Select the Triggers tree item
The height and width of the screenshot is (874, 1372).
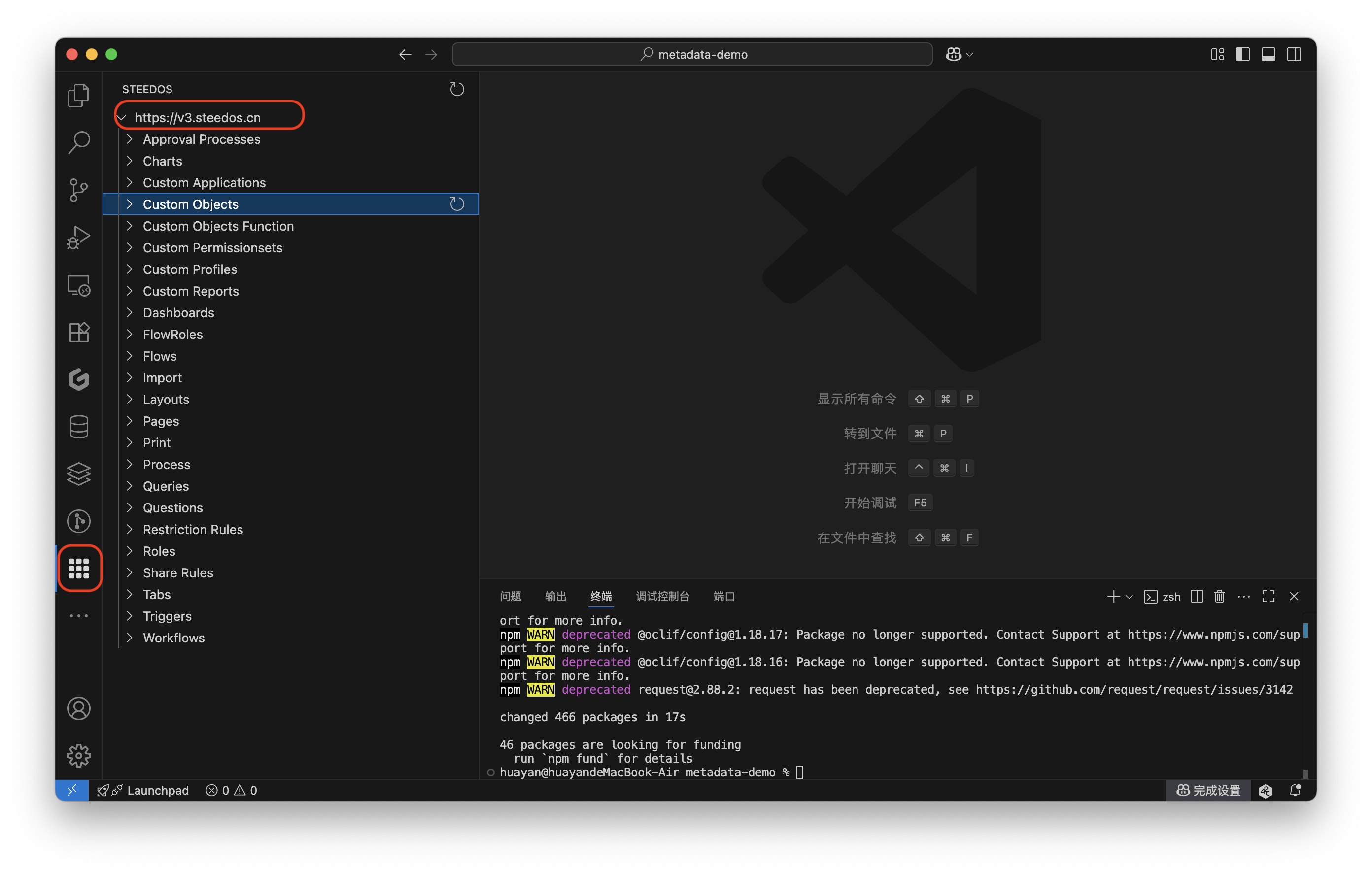point(291,616)
